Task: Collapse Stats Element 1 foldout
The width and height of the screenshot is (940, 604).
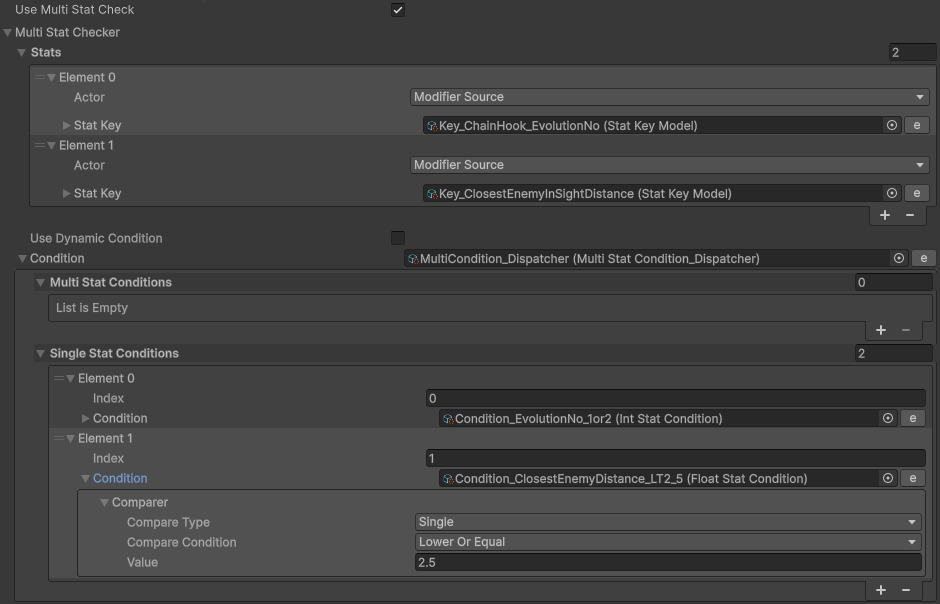Action: click(52, 145)
